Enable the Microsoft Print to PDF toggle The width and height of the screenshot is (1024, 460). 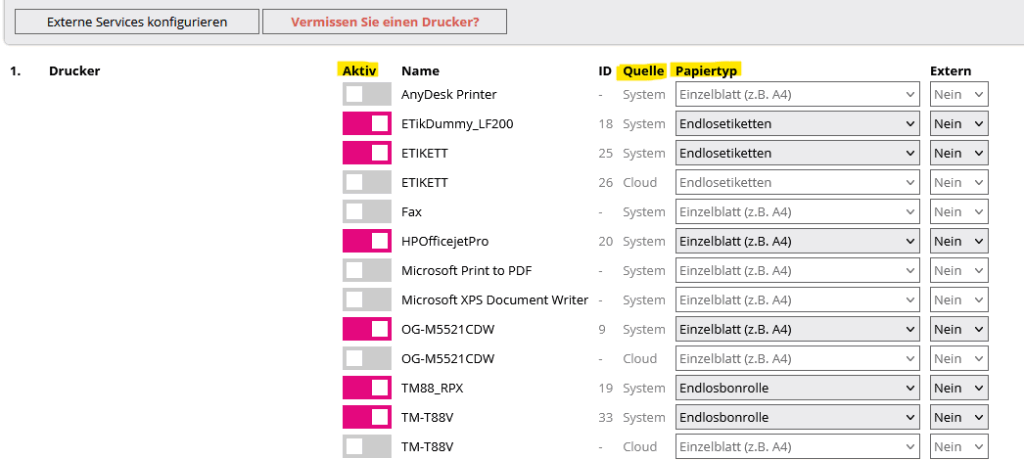pos(366,271)
